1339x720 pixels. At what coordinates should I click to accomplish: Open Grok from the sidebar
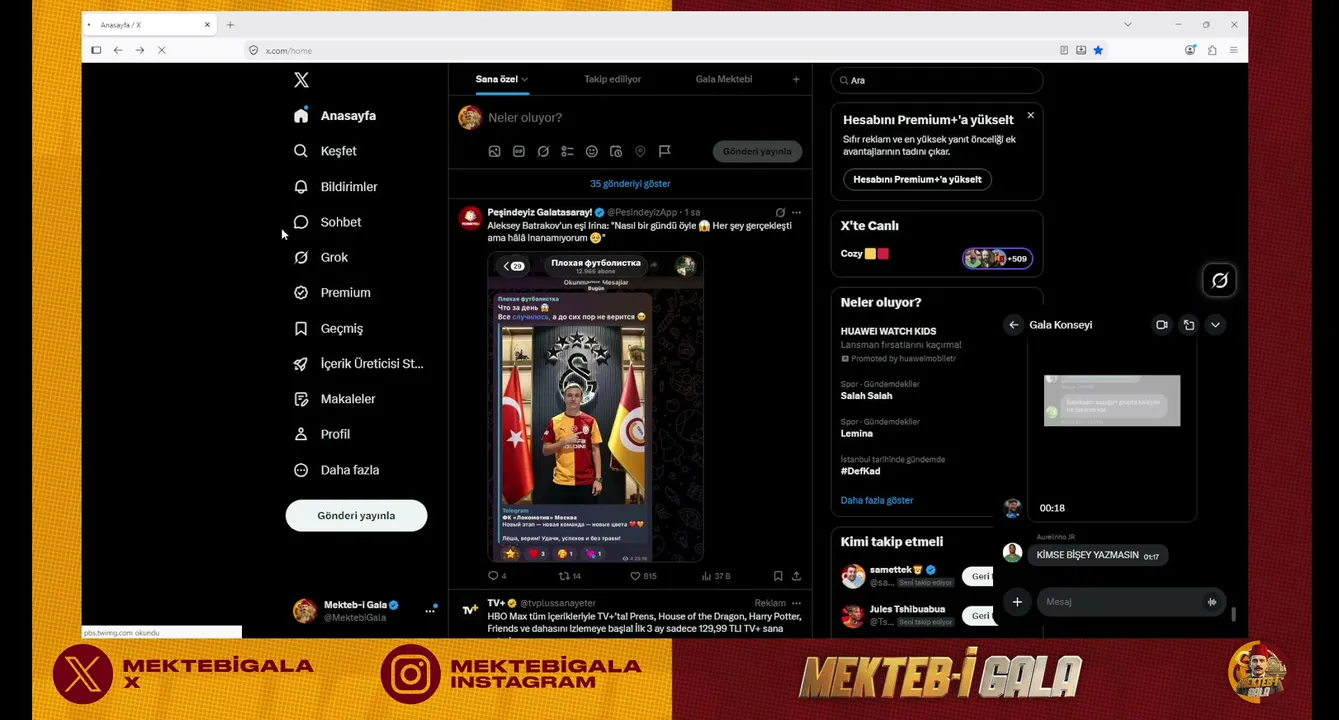(321, 258)
